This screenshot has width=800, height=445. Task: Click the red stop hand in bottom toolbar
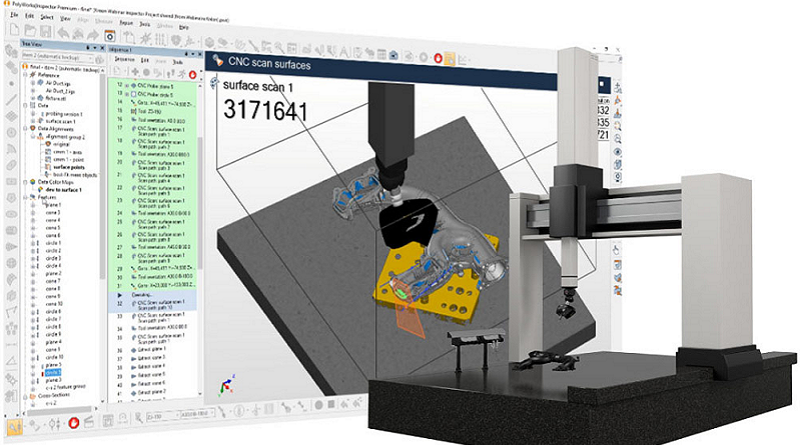[74, 423]
